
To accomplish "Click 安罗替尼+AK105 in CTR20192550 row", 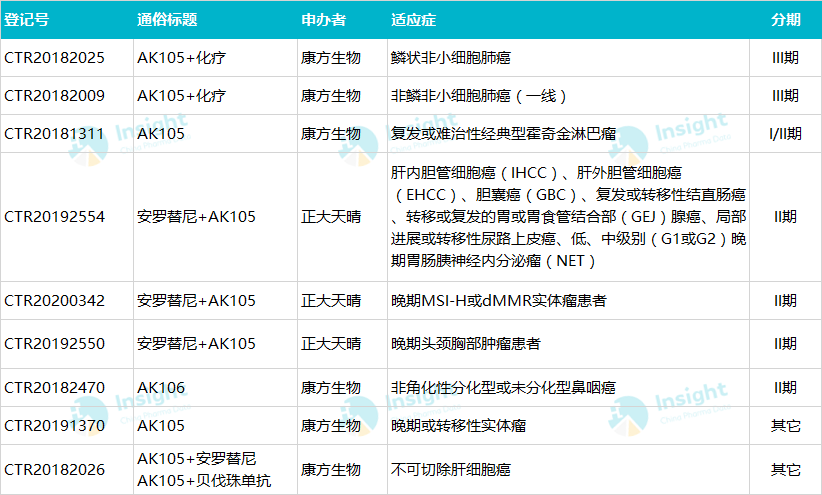I will tap(197, 343).
